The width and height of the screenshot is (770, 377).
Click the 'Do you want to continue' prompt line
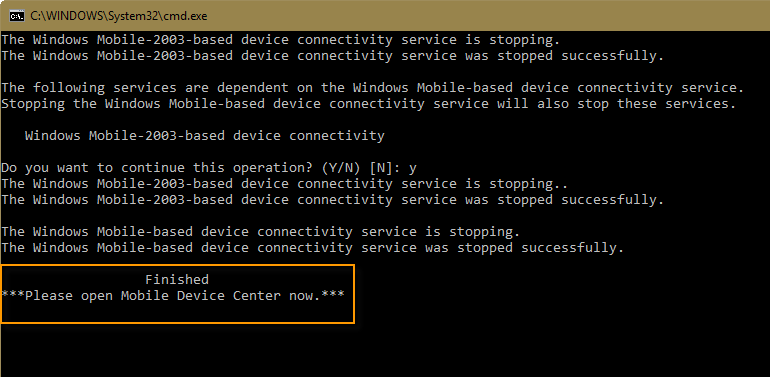(x=209, y=168)
